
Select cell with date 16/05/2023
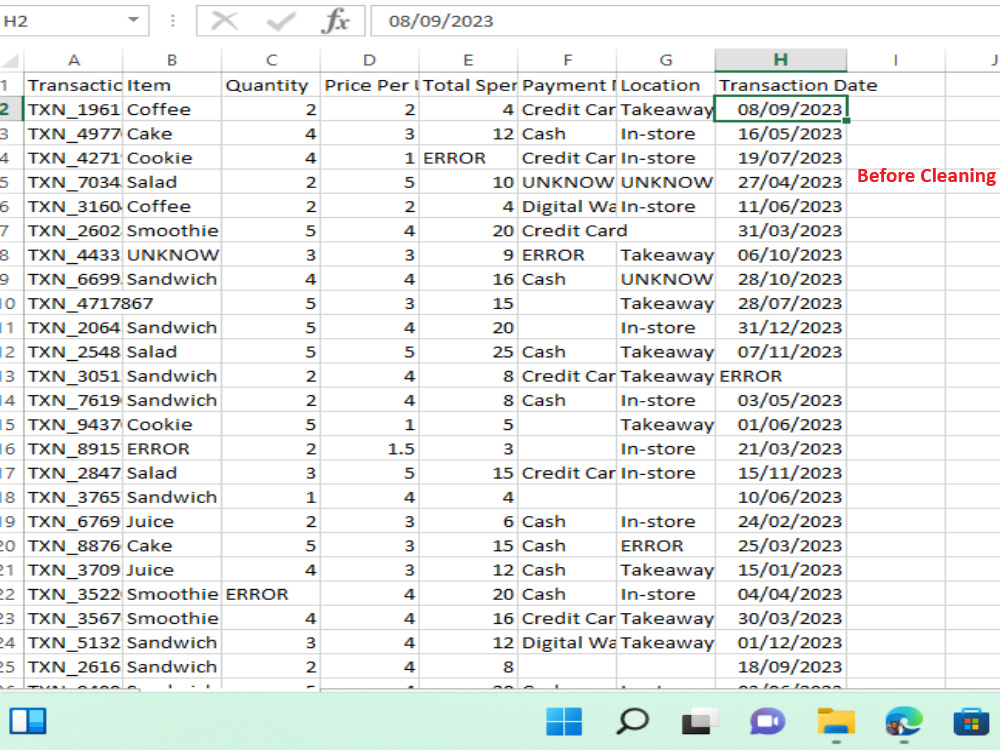coord(781,133)
